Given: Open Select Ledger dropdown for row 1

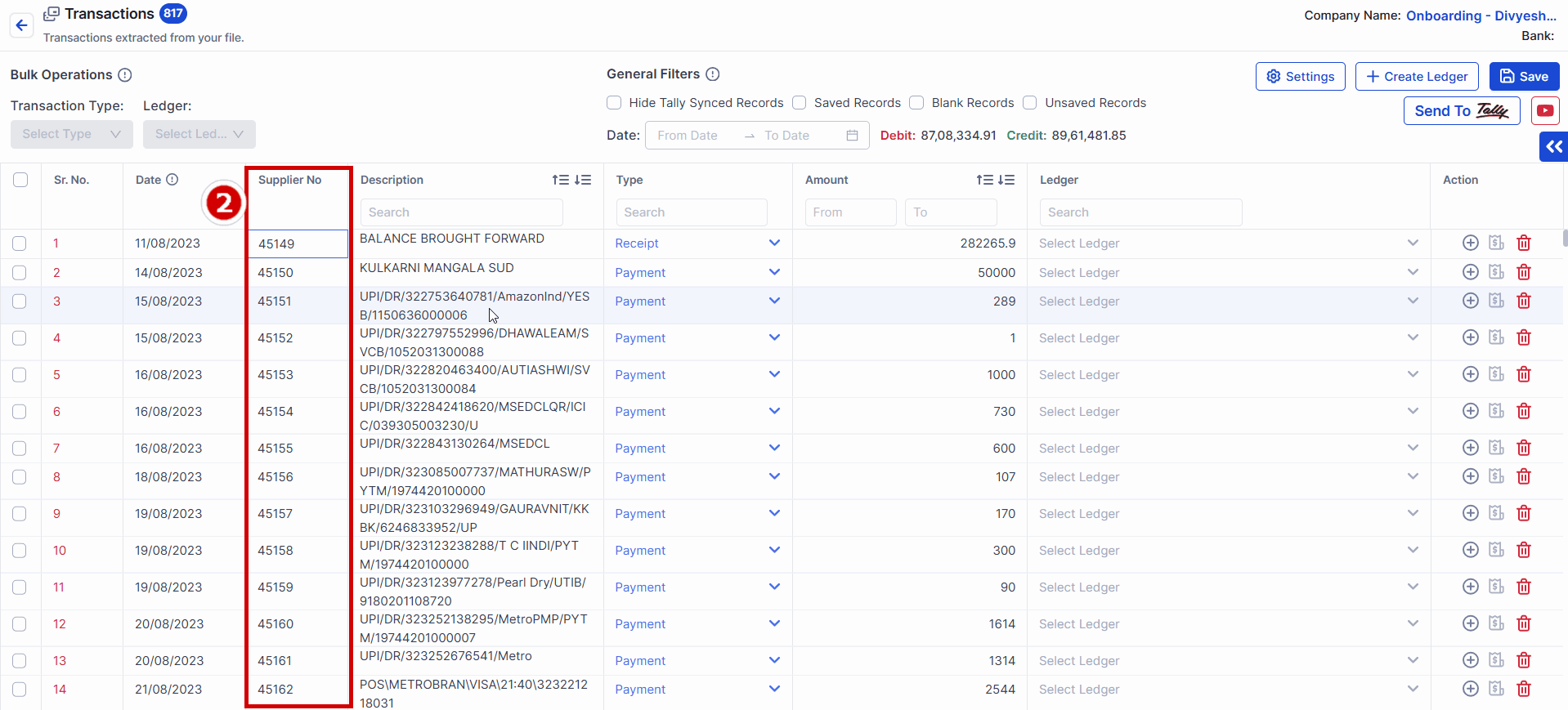Looking at the screenshot, I should click(1229, 243).
